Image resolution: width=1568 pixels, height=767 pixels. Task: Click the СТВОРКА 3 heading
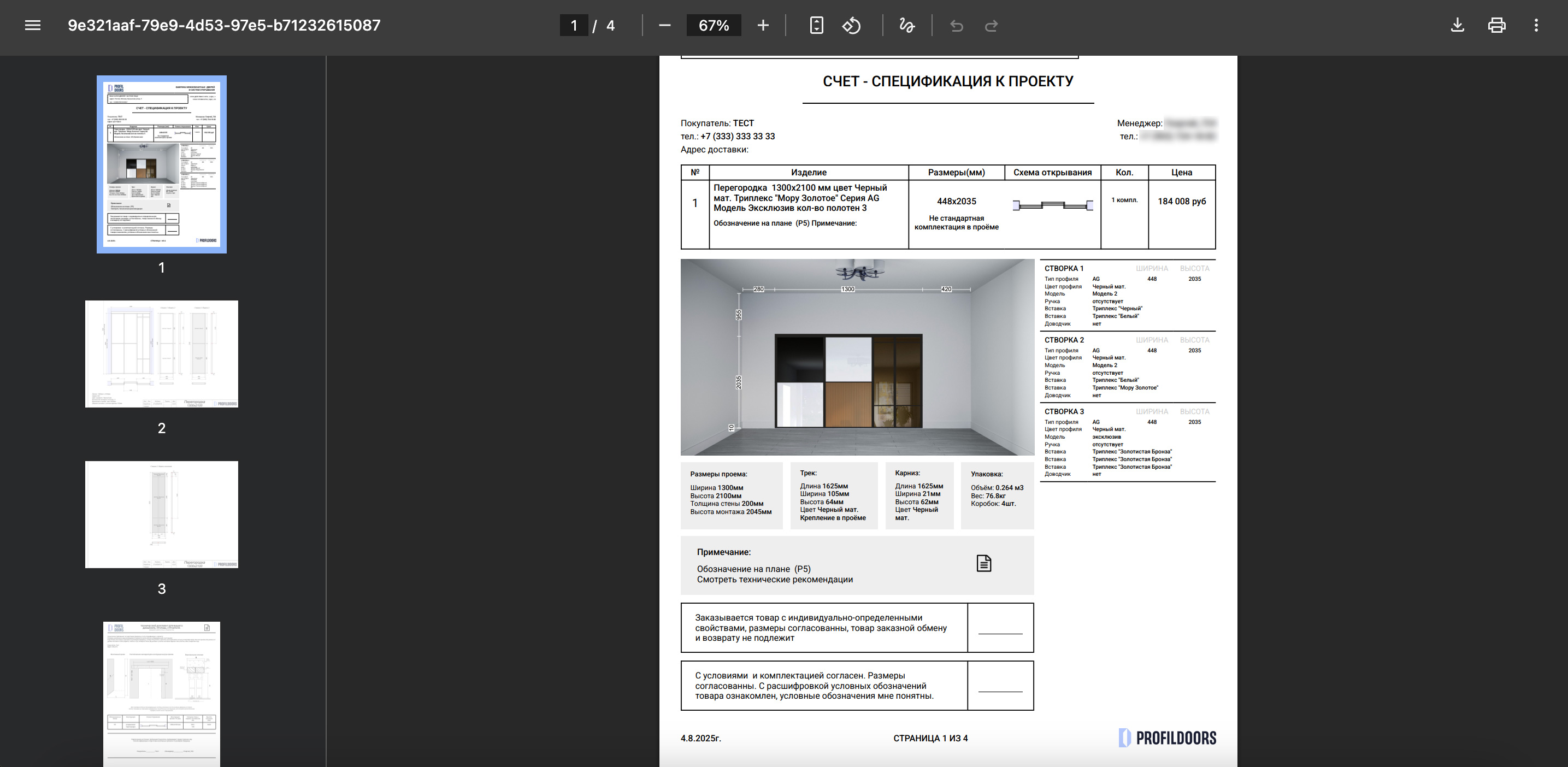click(1064, 411)
